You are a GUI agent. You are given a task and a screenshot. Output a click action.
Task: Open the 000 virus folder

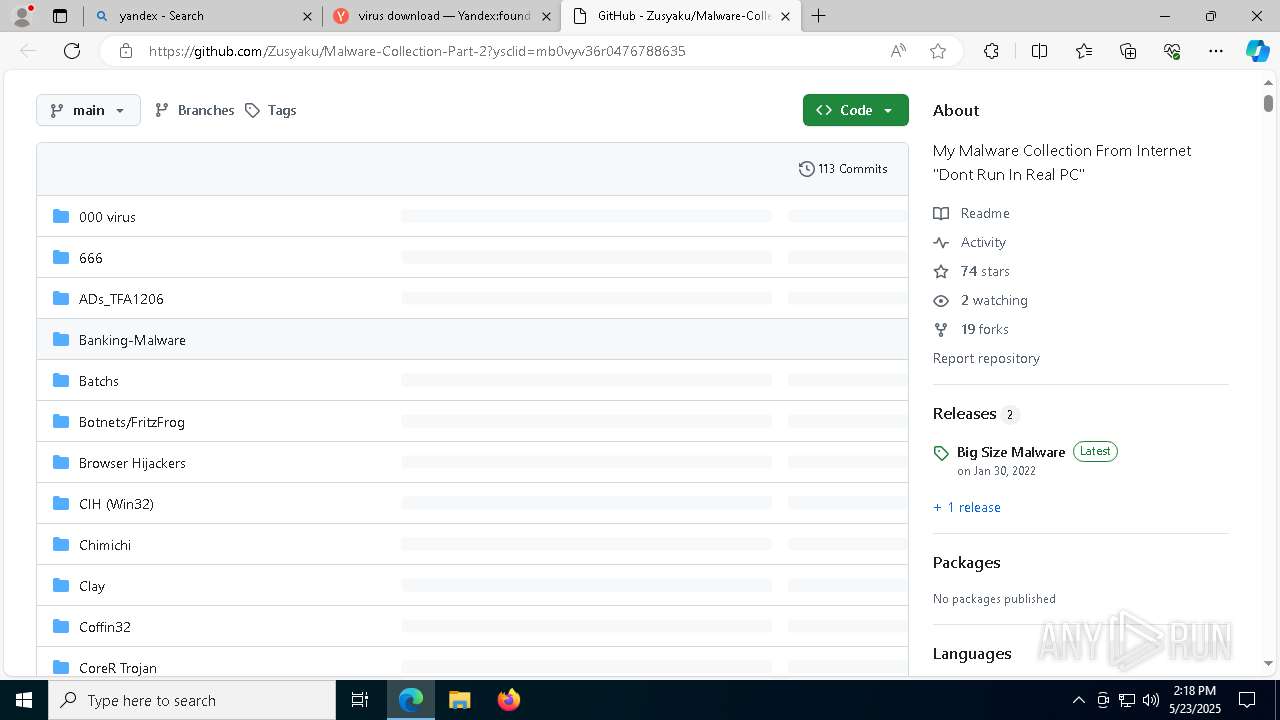107,217
